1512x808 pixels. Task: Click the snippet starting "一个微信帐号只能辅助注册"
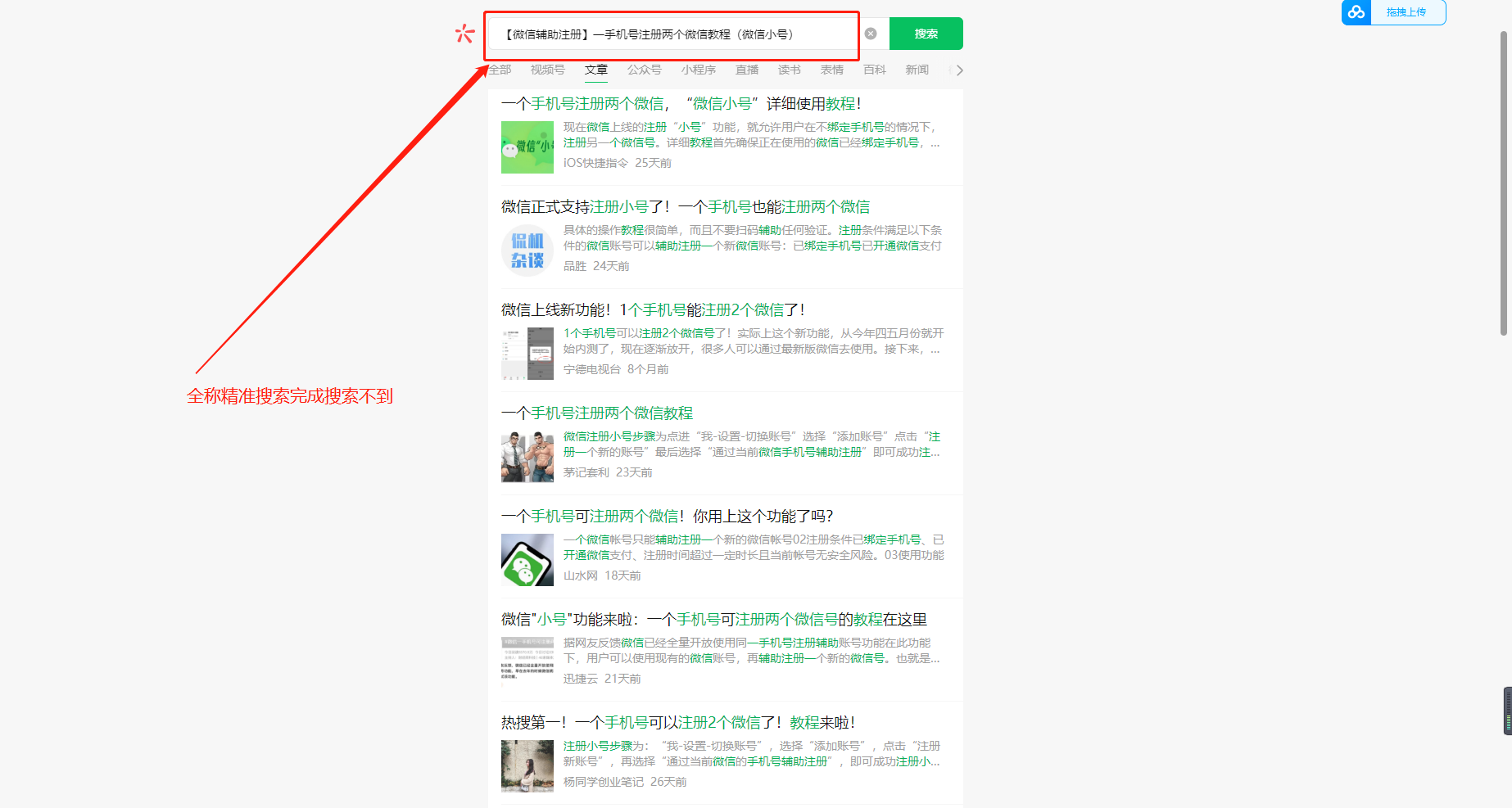pyautogui.click(x=754, y=548)
